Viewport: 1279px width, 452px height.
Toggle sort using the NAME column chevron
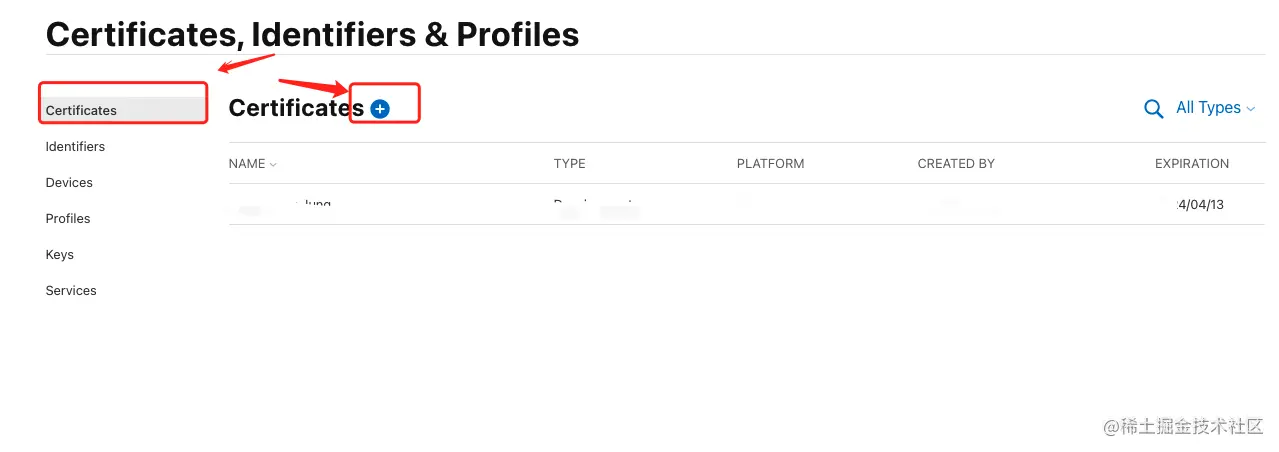click(274, 164)
